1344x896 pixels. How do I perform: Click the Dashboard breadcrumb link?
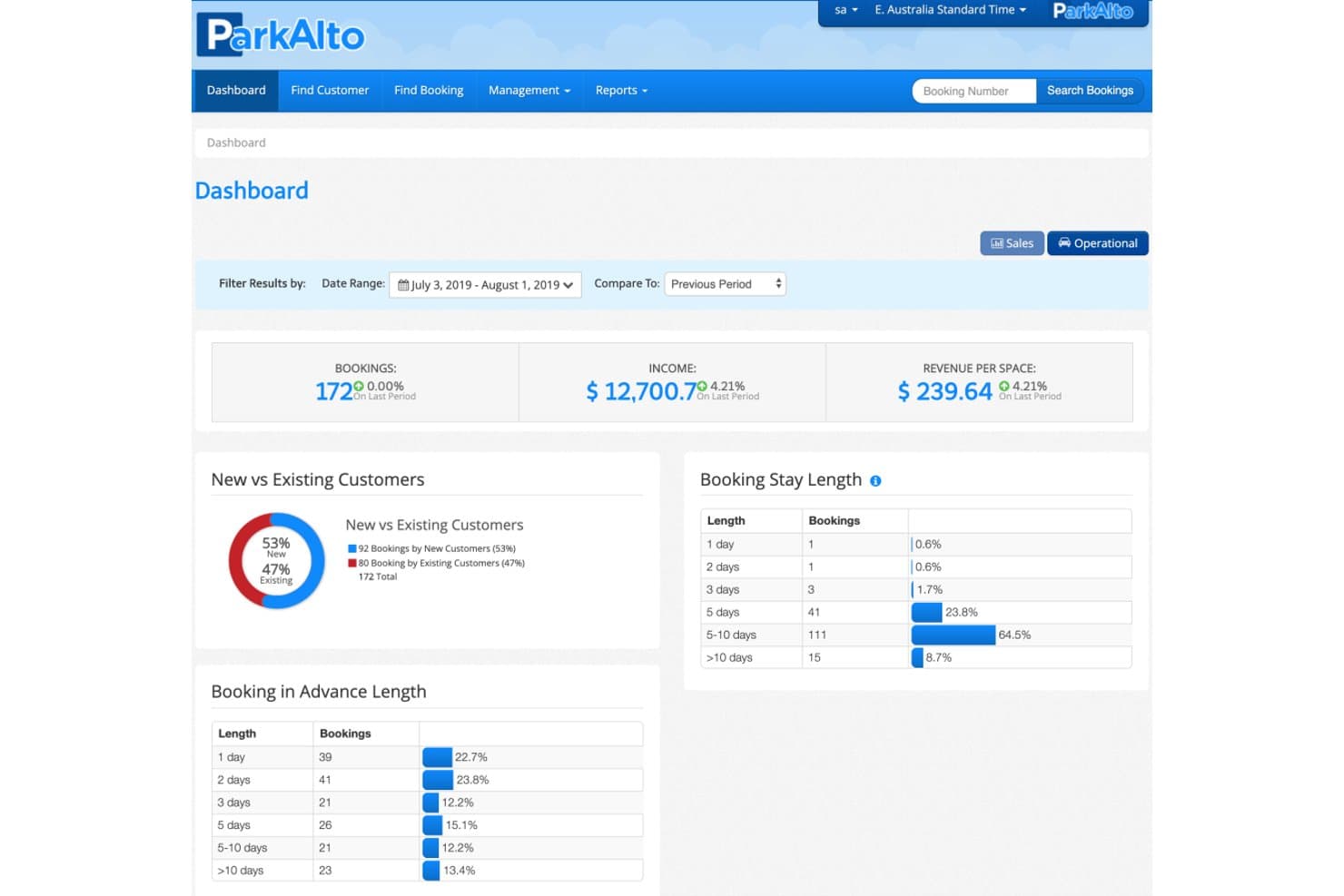pyautogui.click(x=236, y=143)
